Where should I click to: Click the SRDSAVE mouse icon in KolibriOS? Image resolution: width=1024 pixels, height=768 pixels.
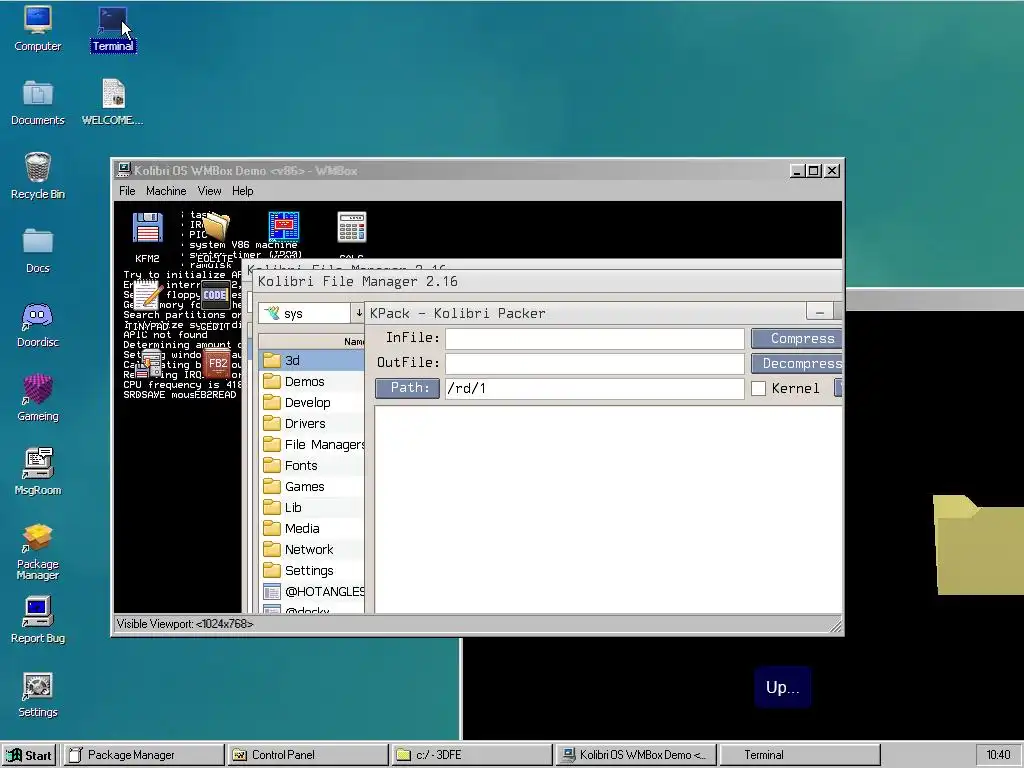pyautogui.click(x=149, y=372)
